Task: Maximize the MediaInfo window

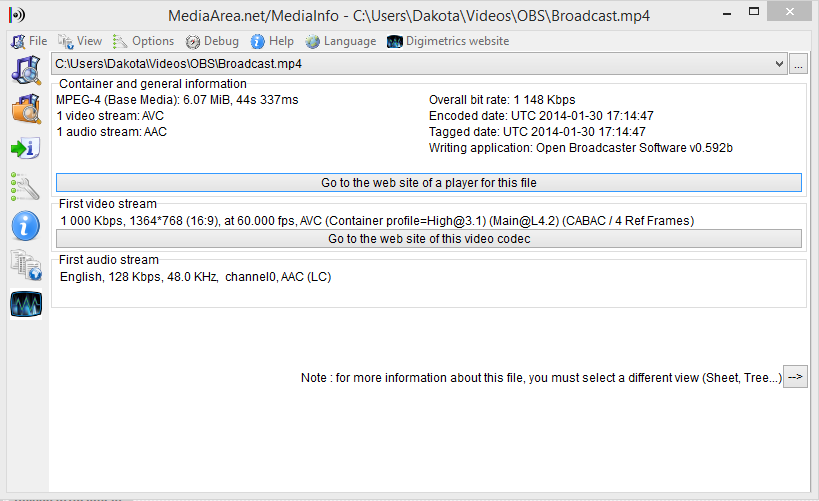Action: click(x=754, y=11)
